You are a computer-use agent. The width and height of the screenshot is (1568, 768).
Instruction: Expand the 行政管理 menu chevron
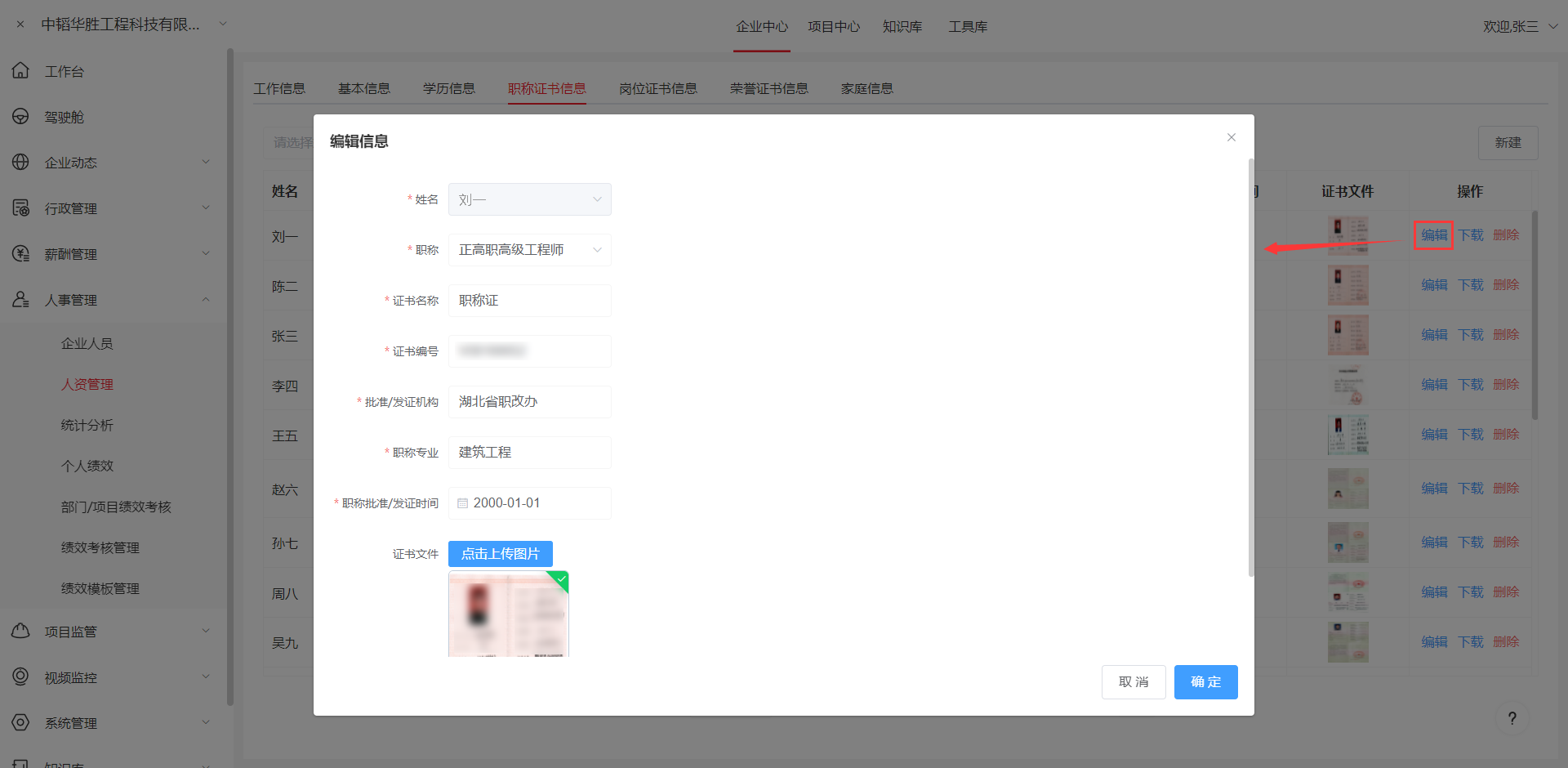coord(206,208)
